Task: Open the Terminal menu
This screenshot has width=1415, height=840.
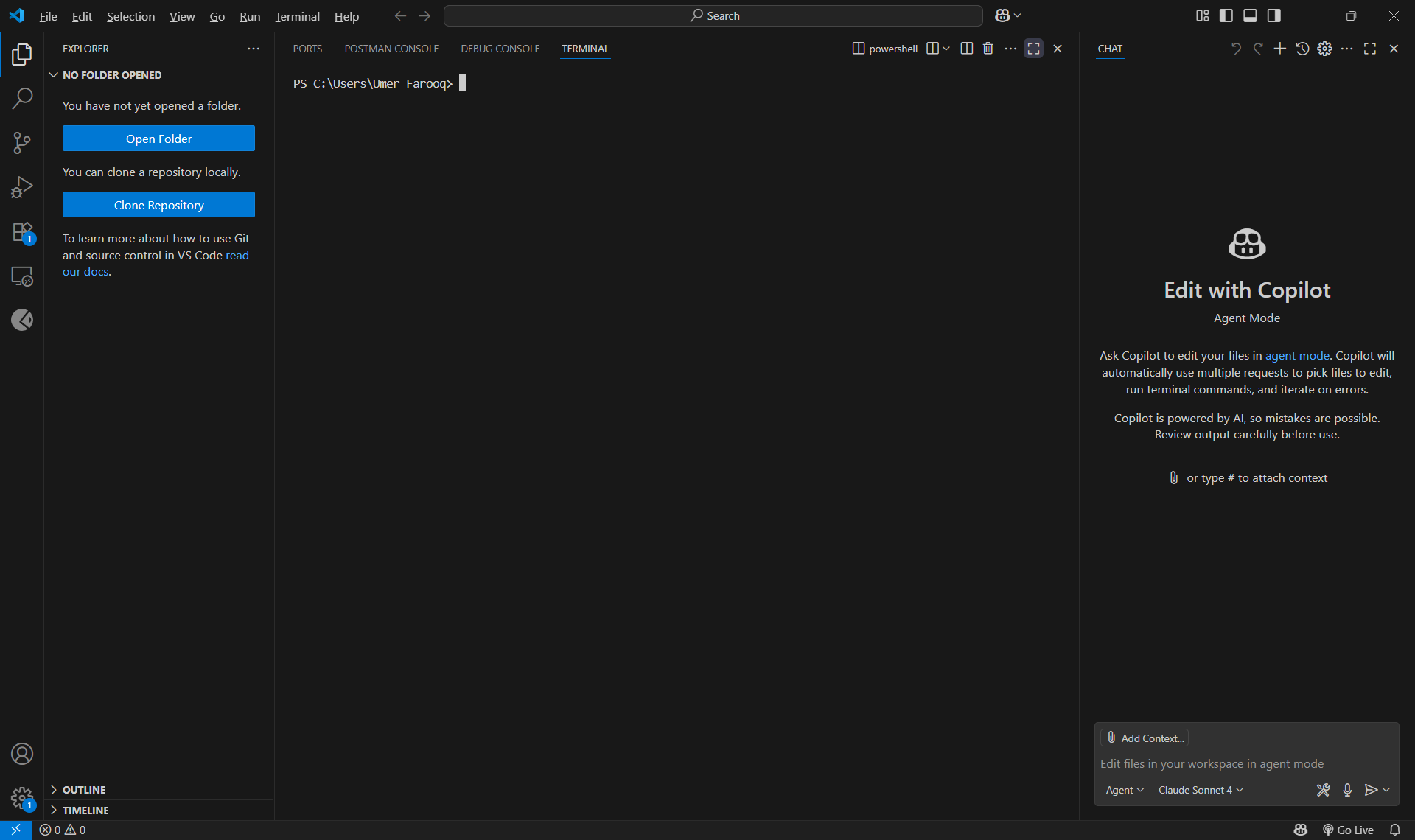Action: pos(296,15)
